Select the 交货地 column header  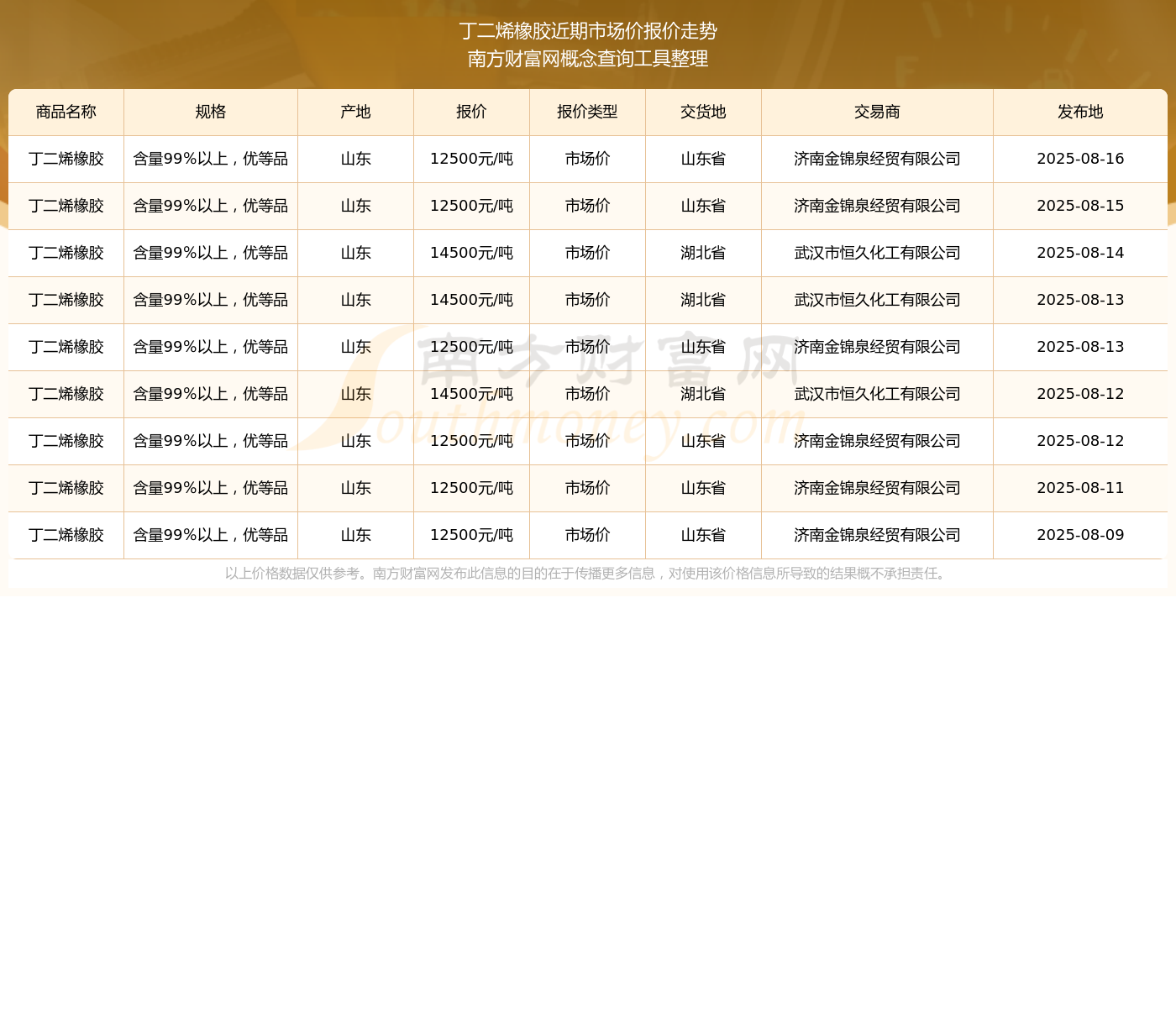(x=703, y=113)
